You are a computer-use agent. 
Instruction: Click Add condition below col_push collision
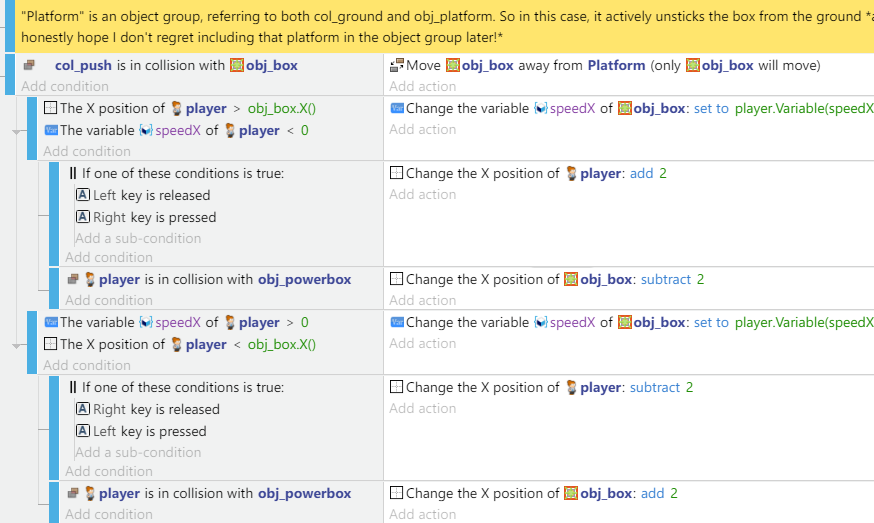click(65, 86)
